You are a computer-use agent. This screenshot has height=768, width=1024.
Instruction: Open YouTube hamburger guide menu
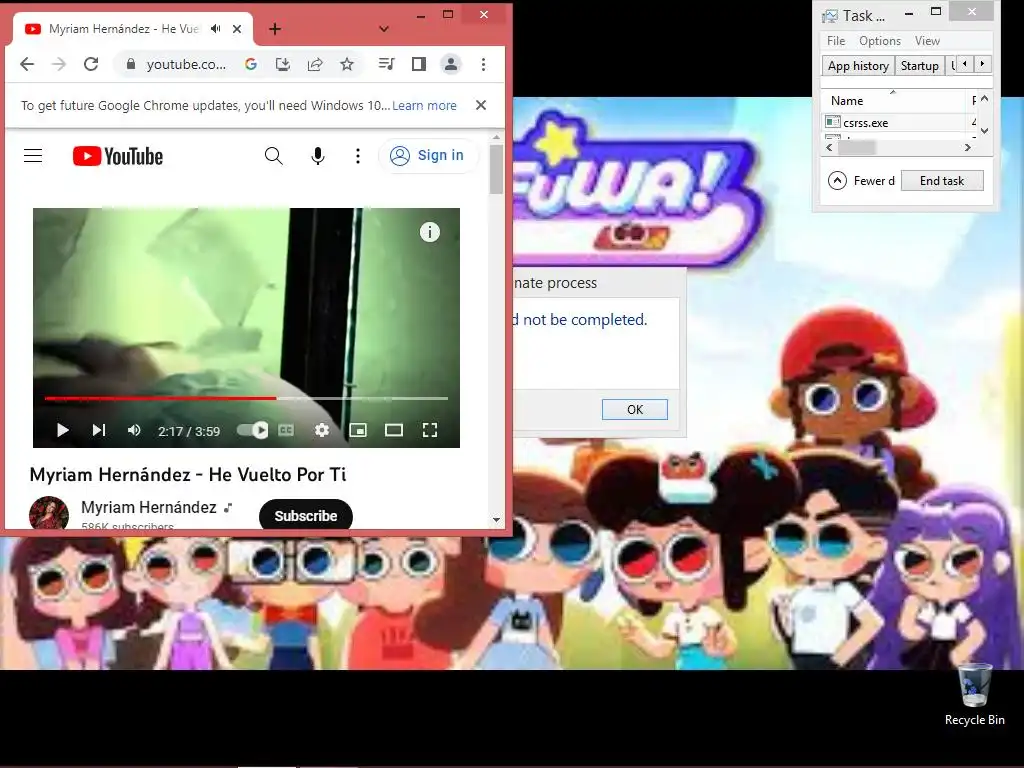tap(33, 155)
